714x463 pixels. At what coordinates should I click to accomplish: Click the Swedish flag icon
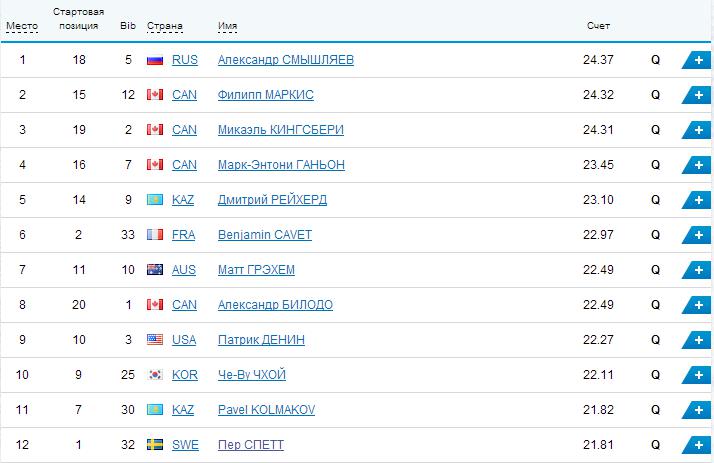pyautogui.click(x=155, y=445)
